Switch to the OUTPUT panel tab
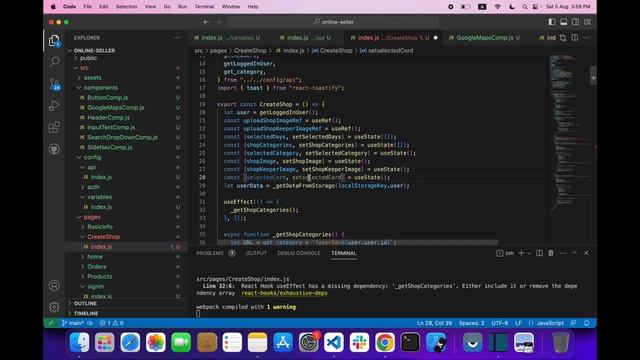 (x=256, y=253)
